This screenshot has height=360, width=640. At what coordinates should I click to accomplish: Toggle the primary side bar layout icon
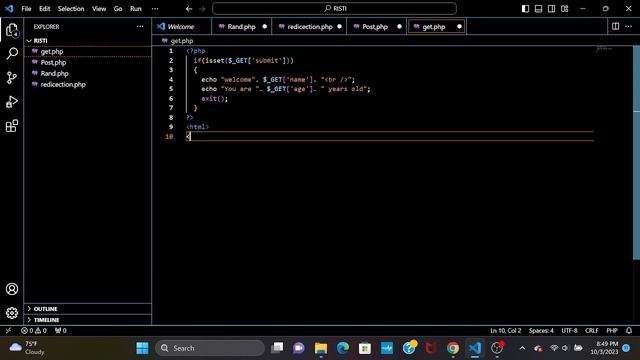tap(525, 9)
